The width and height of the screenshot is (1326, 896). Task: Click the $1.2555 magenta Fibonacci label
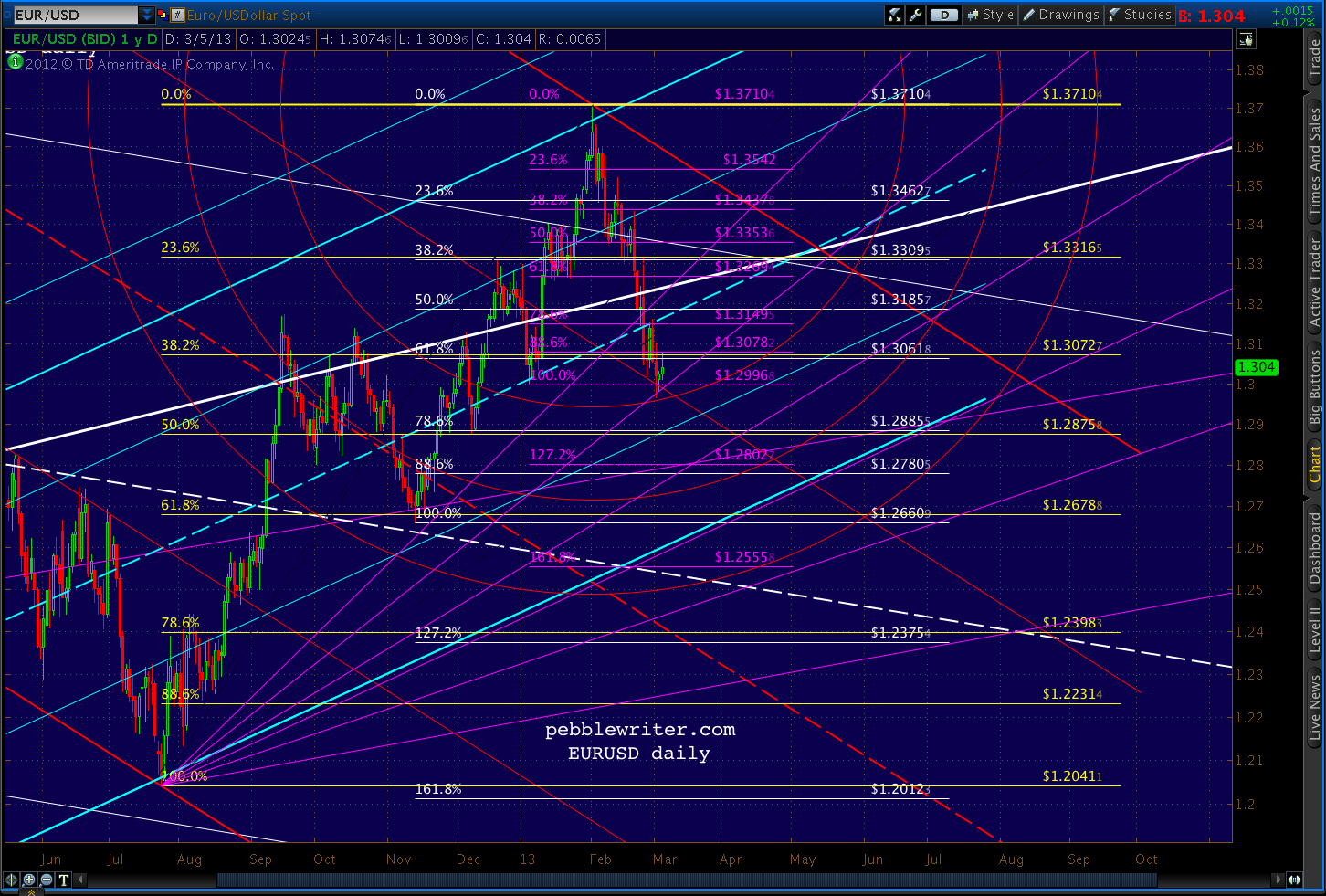[744, 557]
